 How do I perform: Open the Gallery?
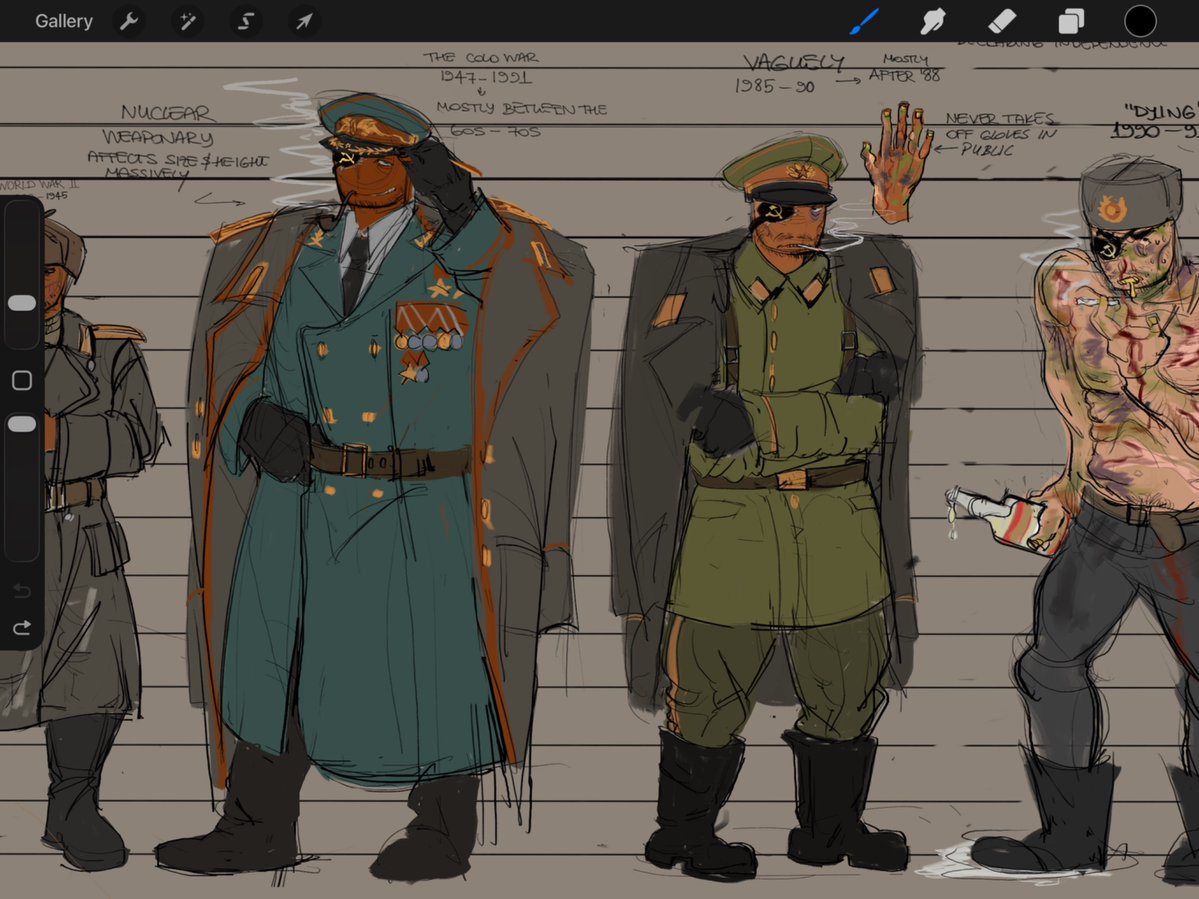click(x=63, y=21)
